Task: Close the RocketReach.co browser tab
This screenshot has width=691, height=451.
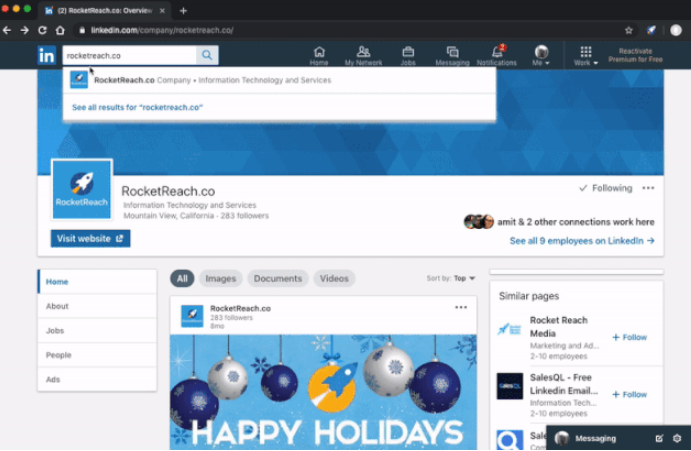Action: click(162, 11)
